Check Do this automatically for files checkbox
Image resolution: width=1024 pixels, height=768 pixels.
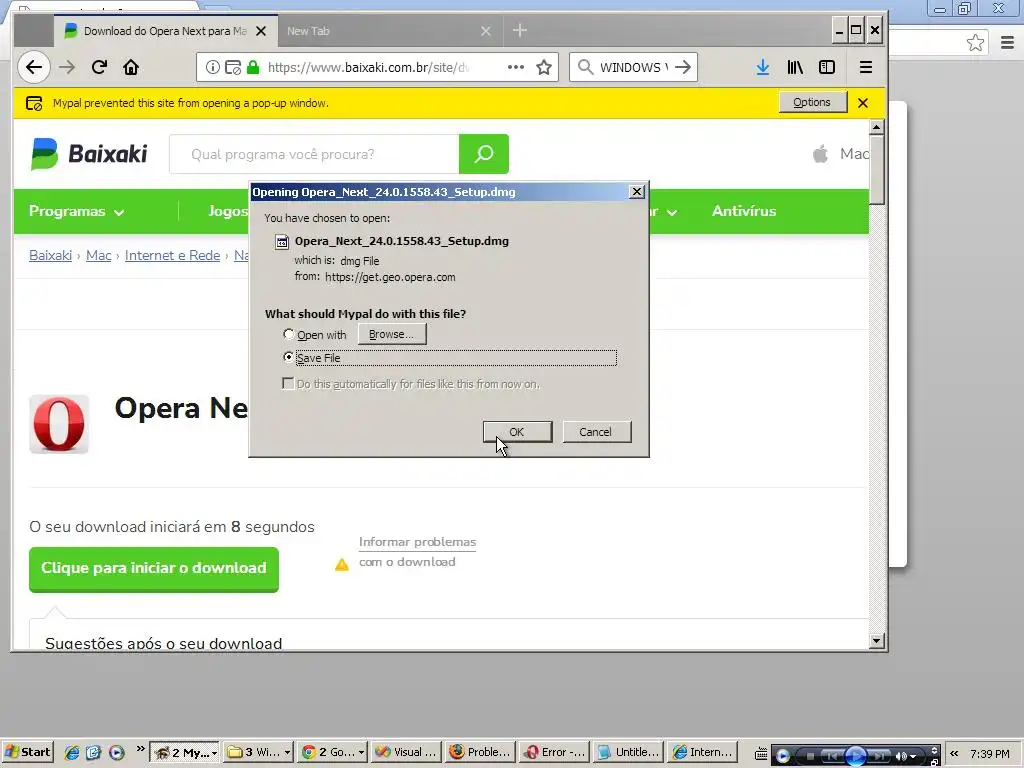point(287,383)
